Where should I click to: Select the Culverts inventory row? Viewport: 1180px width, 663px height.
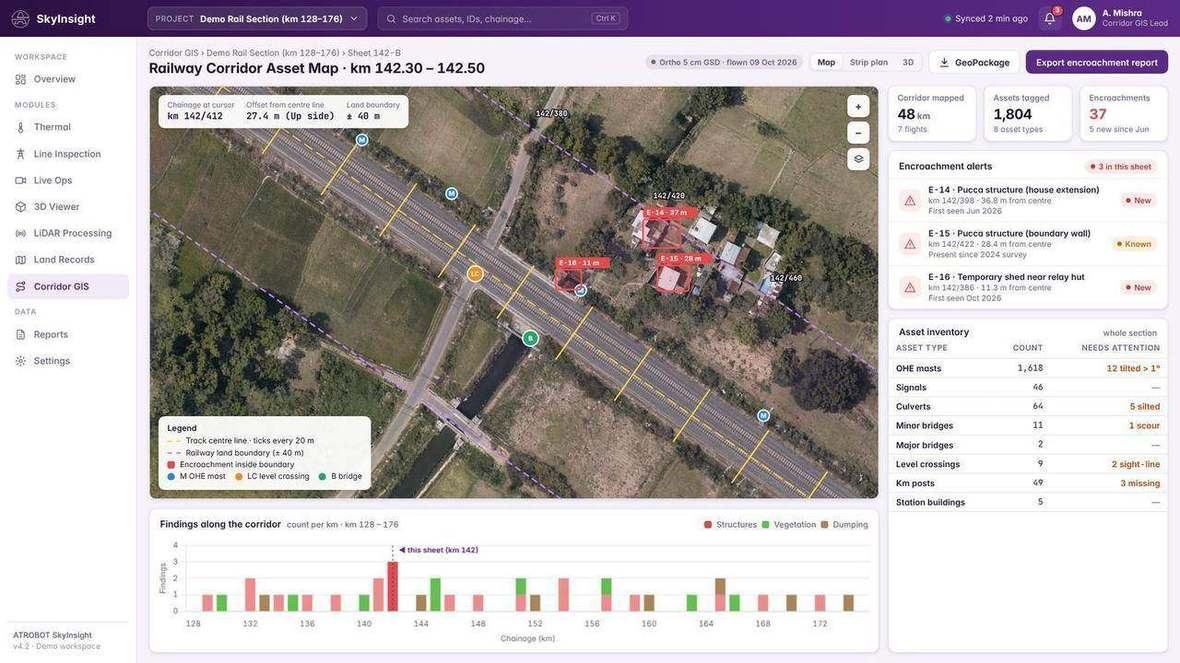click(1027, 406)
